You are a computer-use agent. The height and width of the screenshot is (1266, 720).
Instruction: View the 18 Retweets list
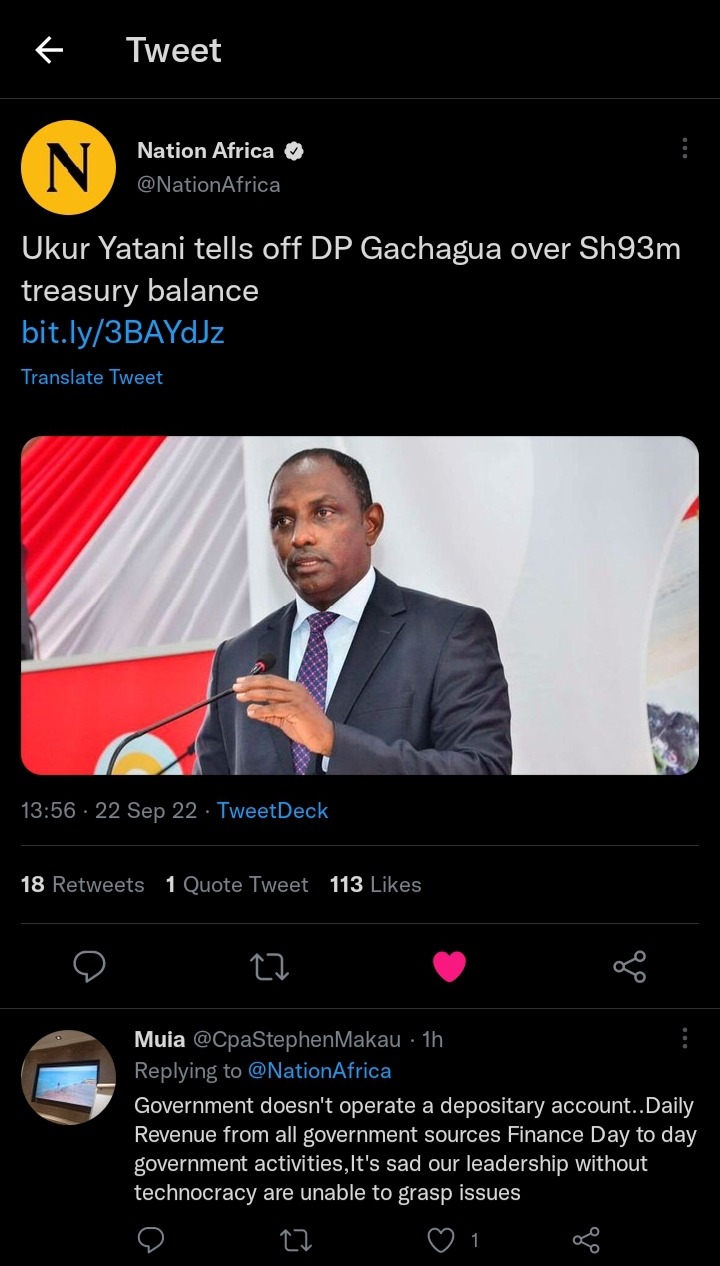(x=83, y=884)
